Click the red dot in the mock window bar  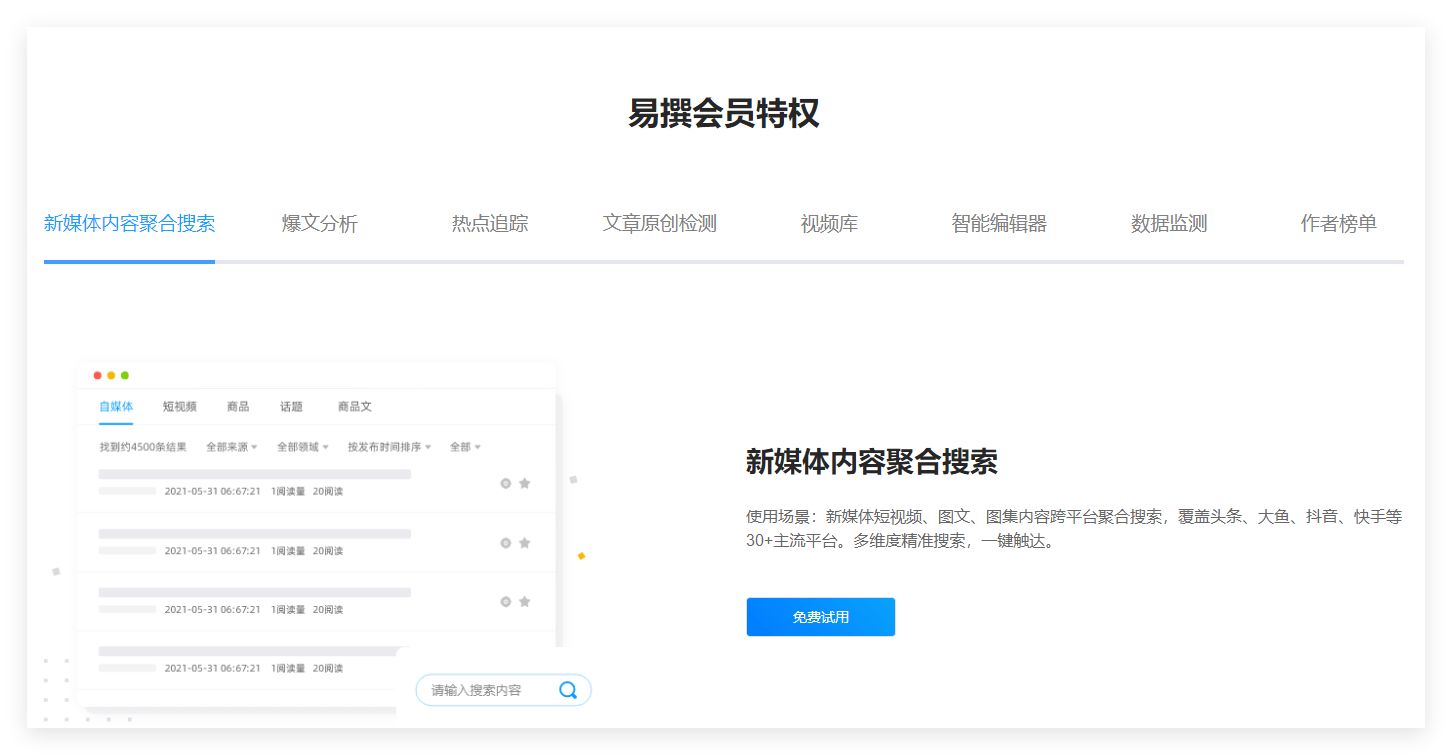click(x=98, y=375)
